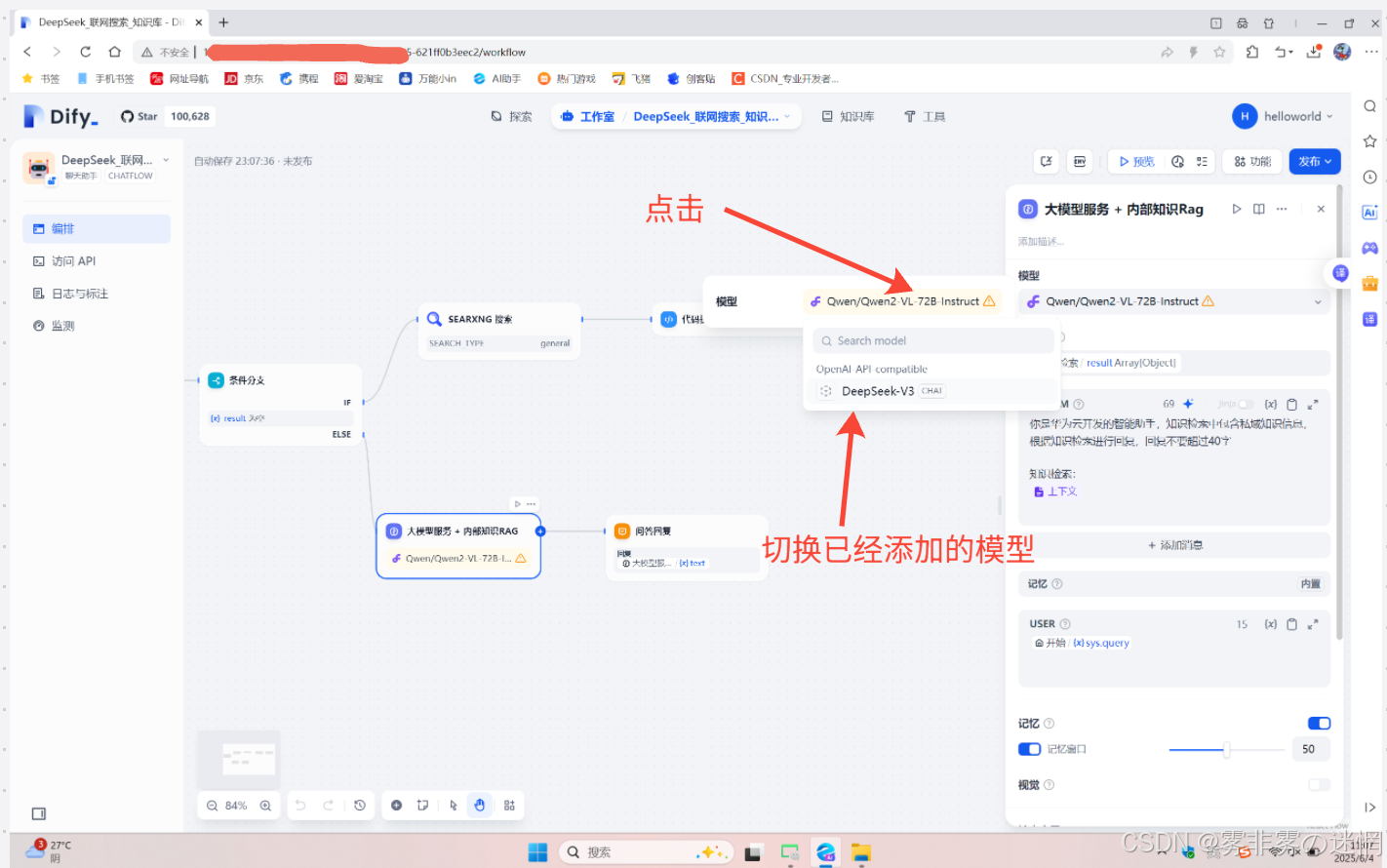
Task: Expand the USER message editor
Action: pos(1313,624)
